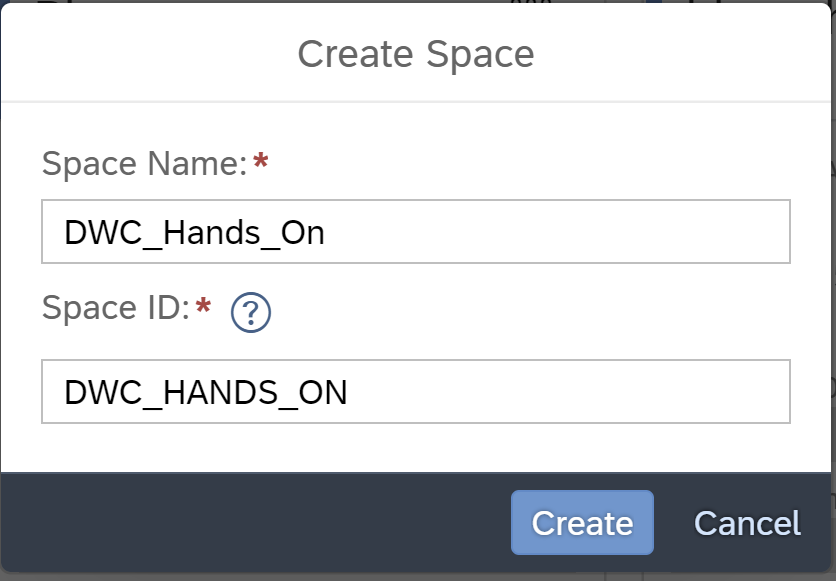This screenshot has width=836, height=581.
Task: Select the "Space Name:" label text
Action: 144,163
